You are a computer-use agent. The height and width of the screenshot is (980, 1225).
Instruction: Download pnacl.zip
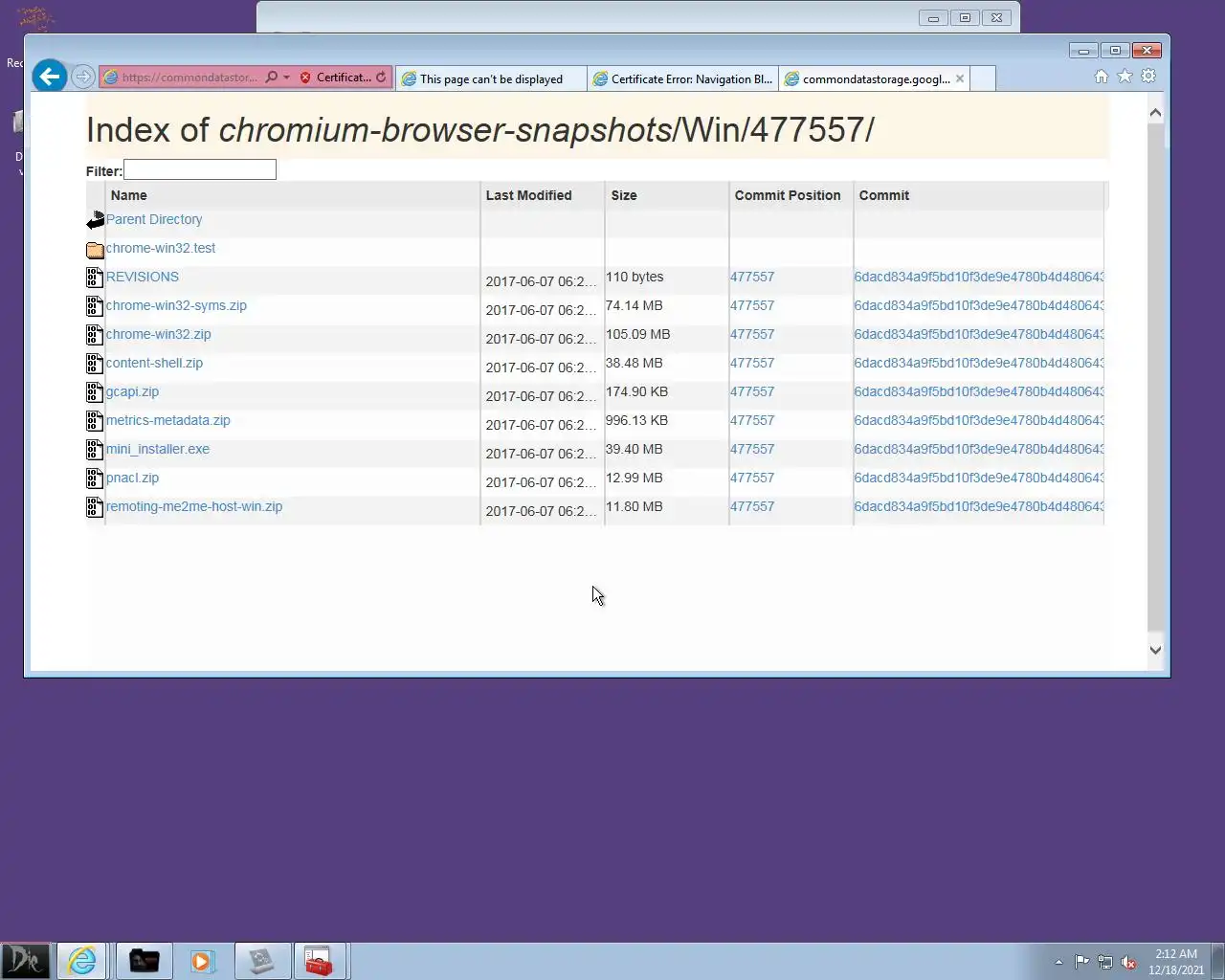click(x=132, y=478)
